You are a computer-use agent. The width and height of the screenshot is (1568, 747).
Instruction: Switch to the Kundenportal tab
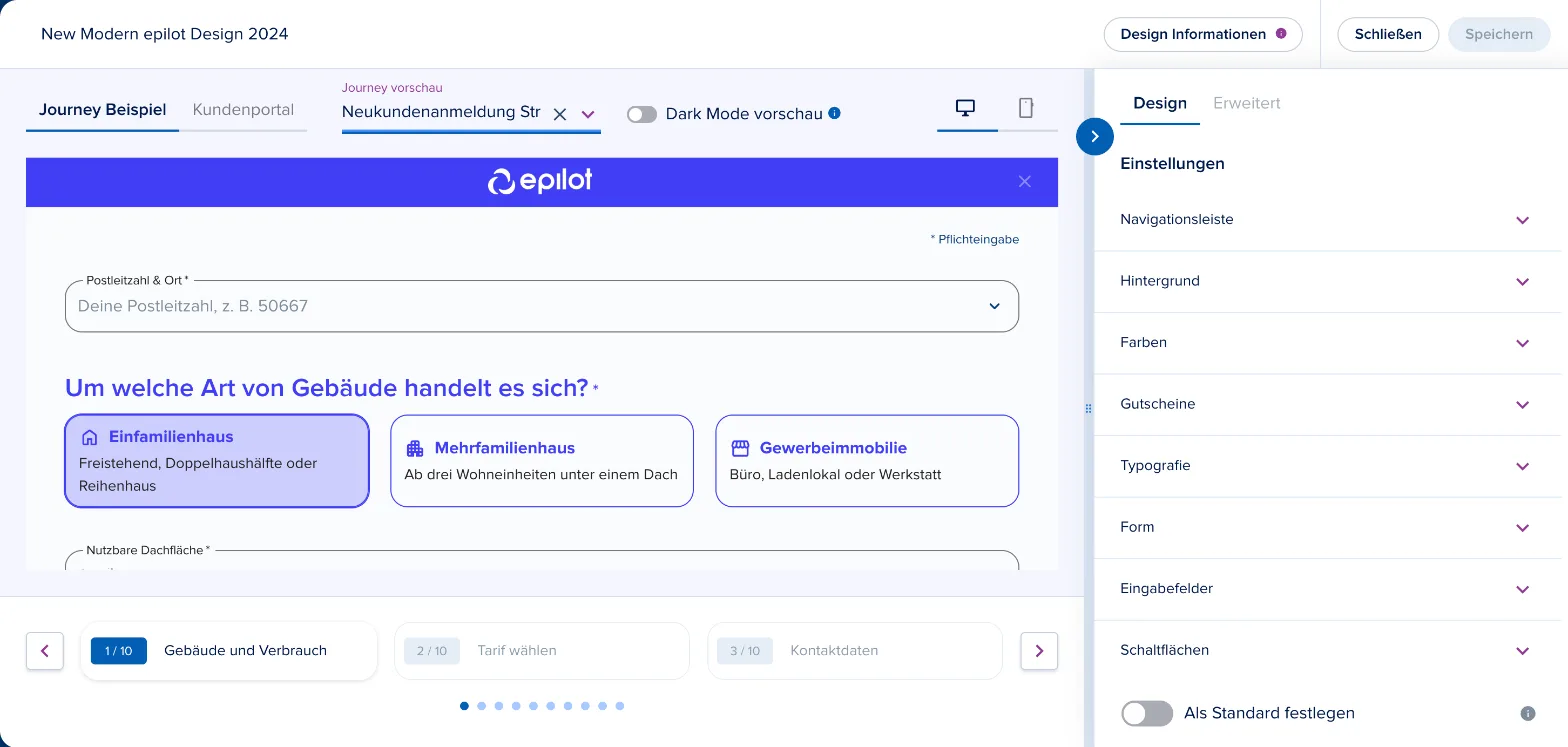point(243,110)
